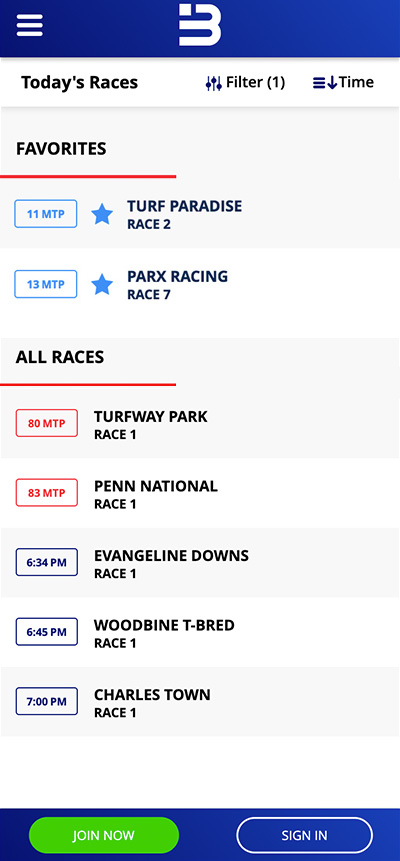
Task: Click the Sign In button
Action: click(304, 835)
